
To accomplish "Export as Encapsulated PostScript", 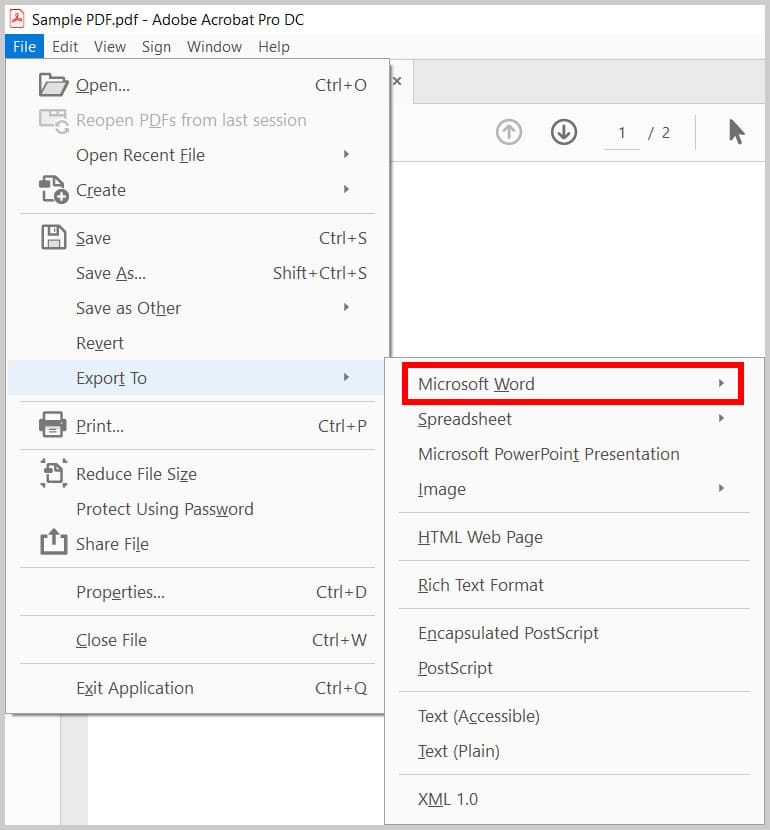I will tap(574, 633).
